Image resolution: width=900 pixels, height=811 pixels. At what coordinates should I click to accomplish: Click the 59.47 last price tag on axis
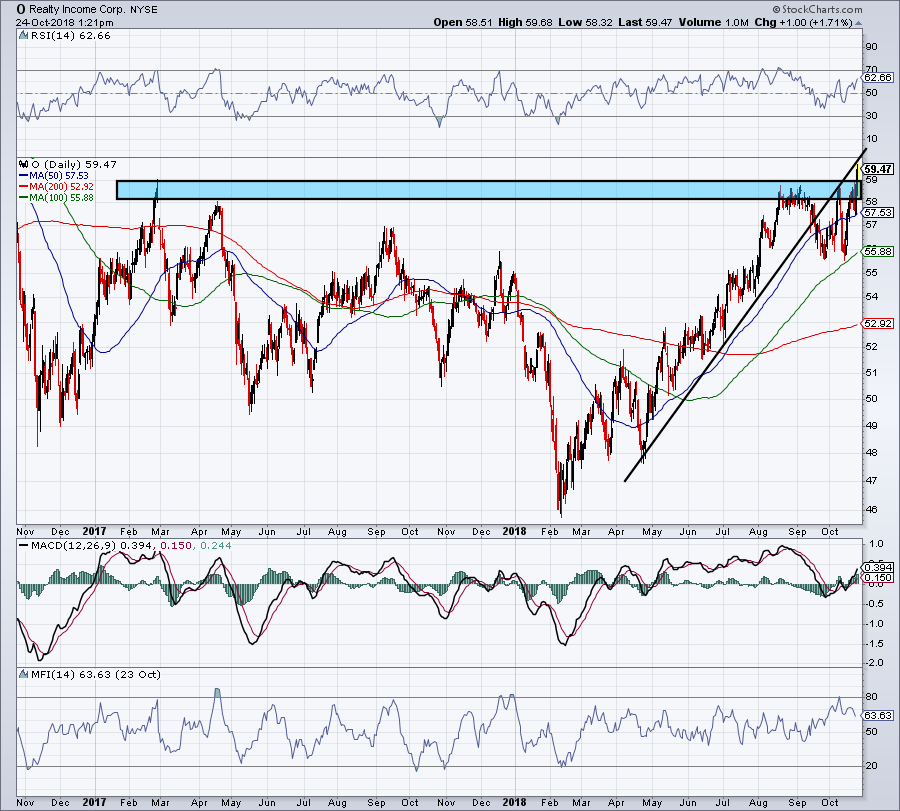tap(878, 169)
